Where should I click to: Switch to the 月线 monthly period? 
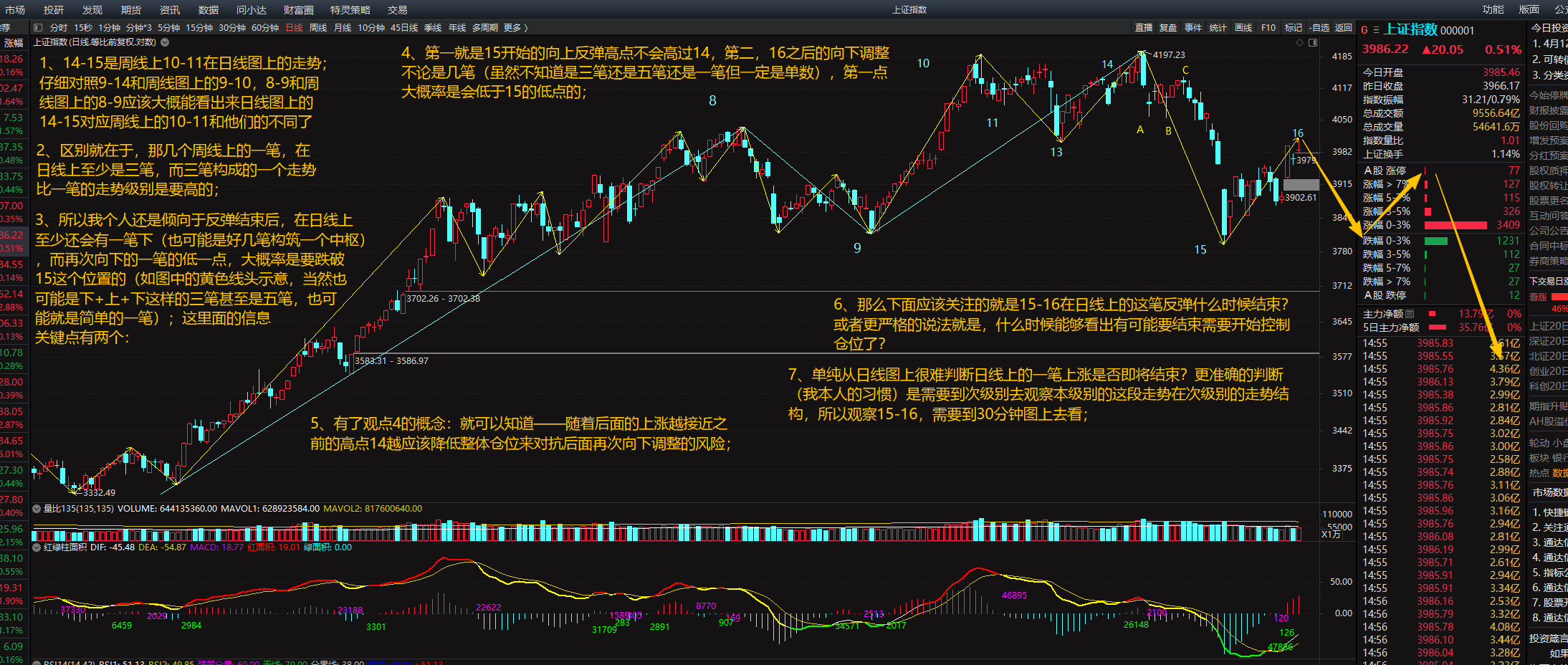343,28
